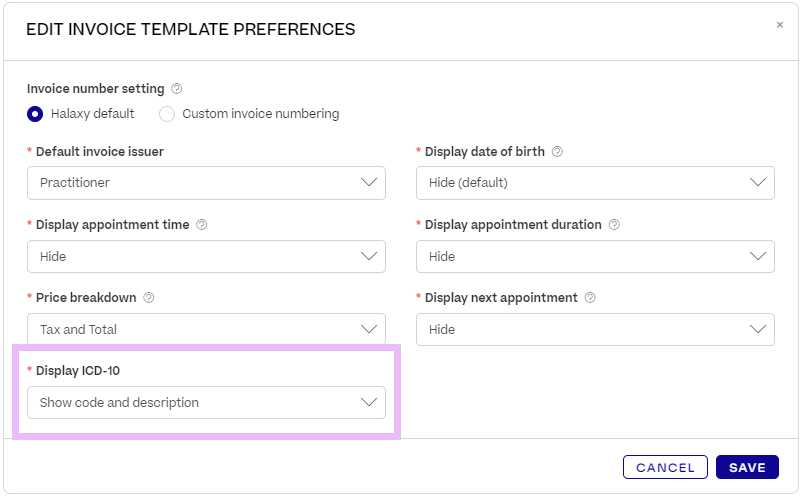Open Price breakdown dropdown showing Tax and Total

(206, 329)
